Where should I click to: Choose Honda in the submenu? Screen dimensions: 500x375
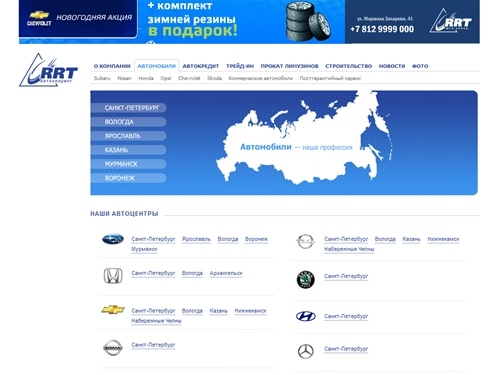pos(146,78)
